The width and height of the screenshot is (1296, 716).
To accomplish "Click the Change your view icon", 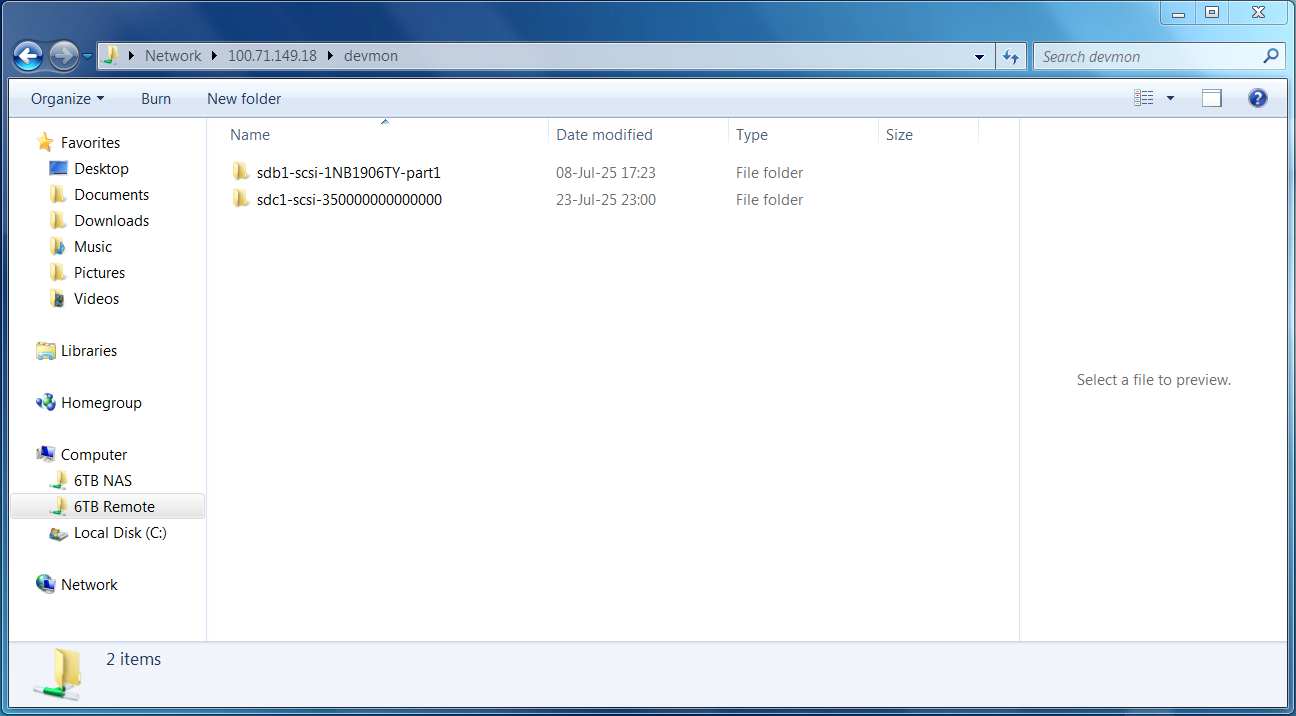I will coord(1144,98).
